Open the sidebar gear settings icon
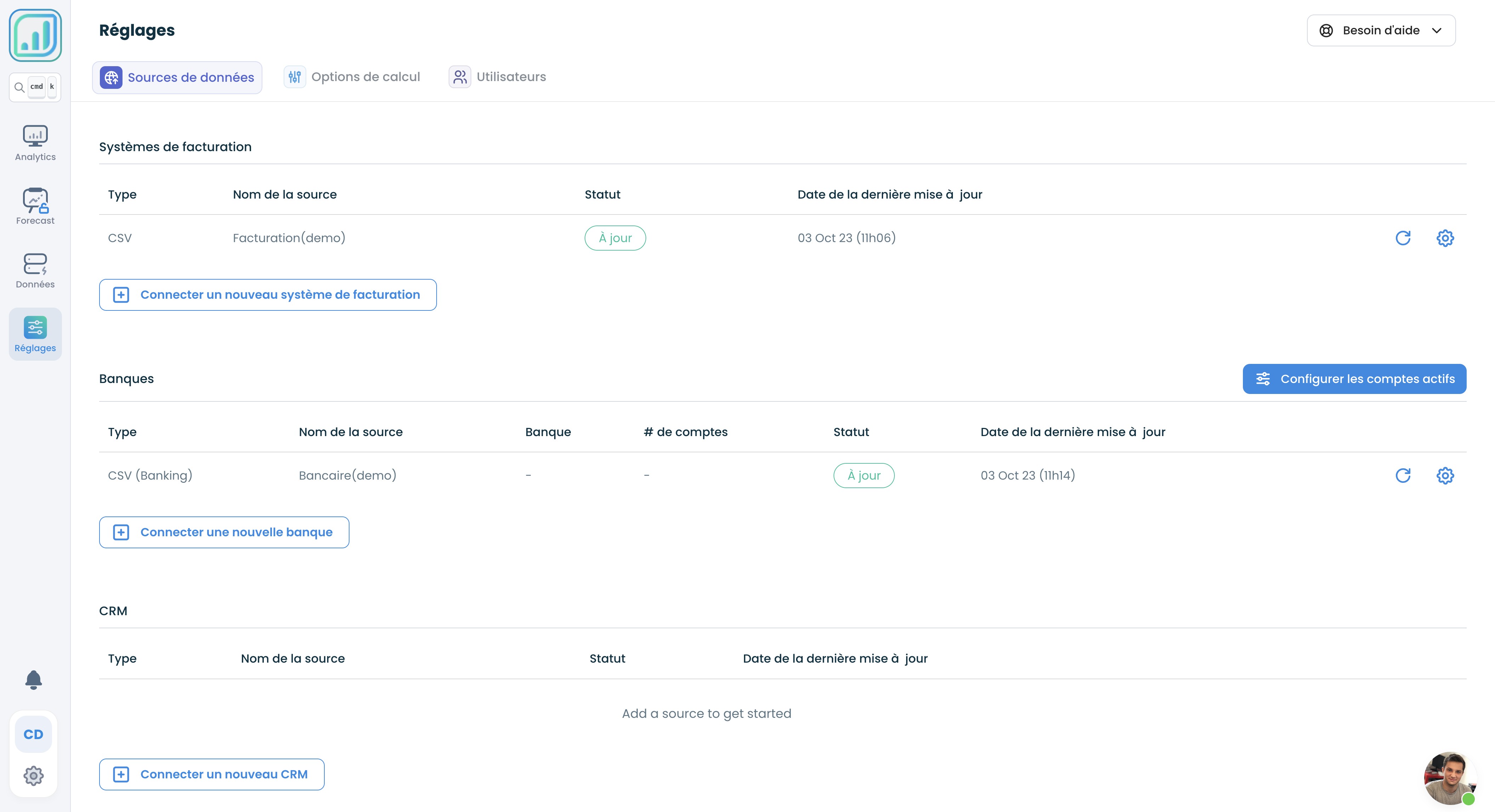Screen dimensions: 1495x812 point(34,776)
